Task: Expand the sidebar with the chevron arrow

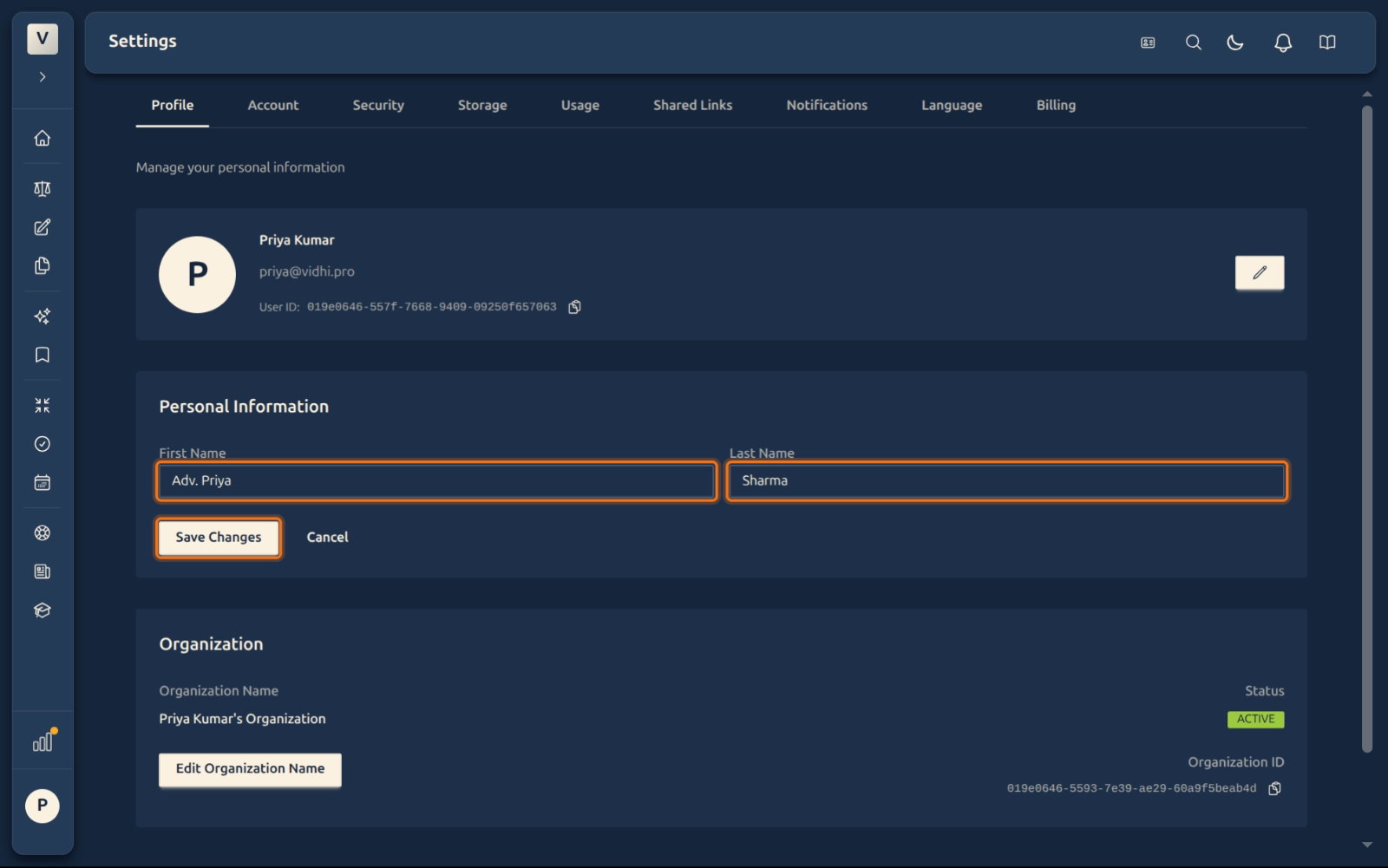Action: point(43,77)
